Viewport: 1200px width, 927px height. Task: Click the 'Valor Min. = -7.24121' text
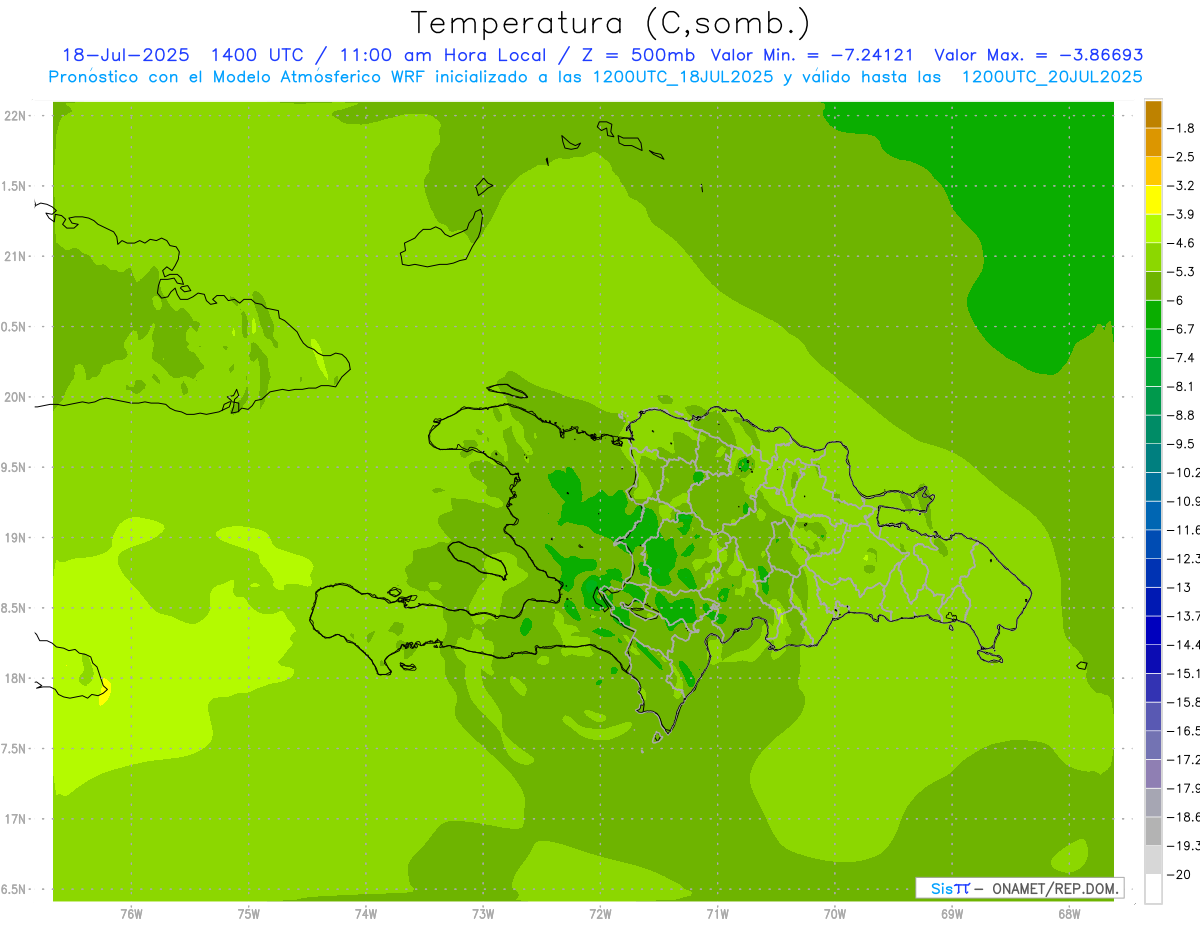click(812, 55)
